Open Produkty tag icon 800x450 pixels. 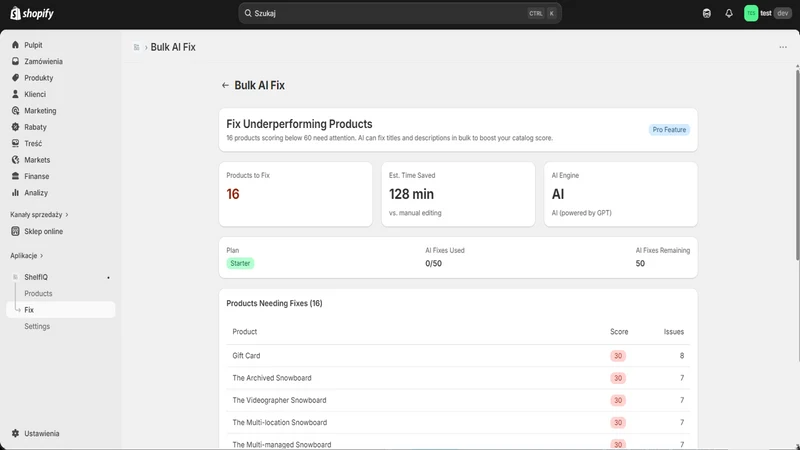click(x=15, y=78)
